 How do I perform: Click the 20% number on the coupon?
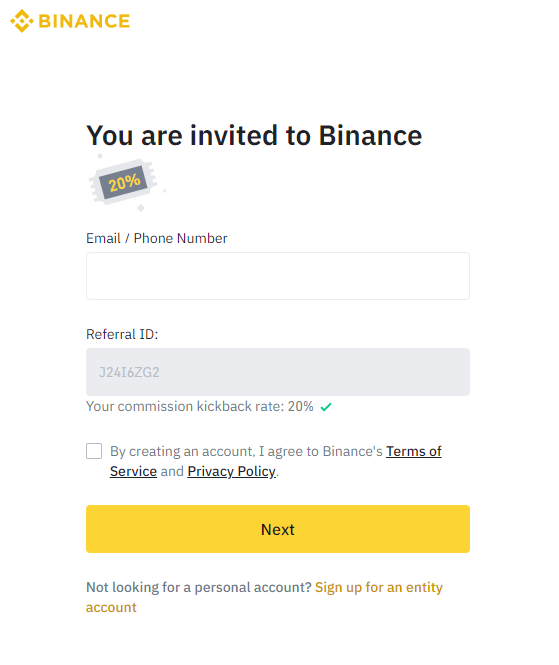124,182
